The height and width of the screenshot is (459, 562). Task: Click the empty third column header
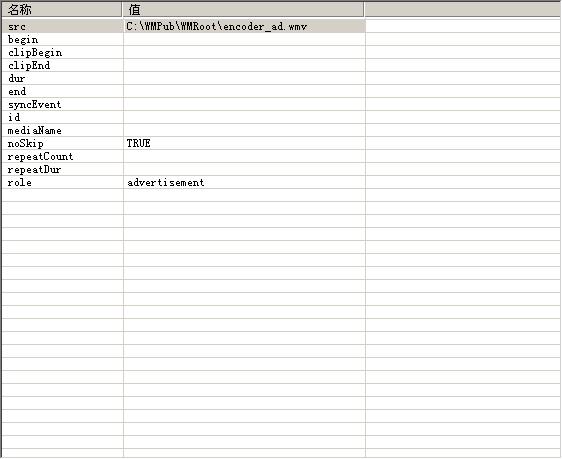pos(463,10)
